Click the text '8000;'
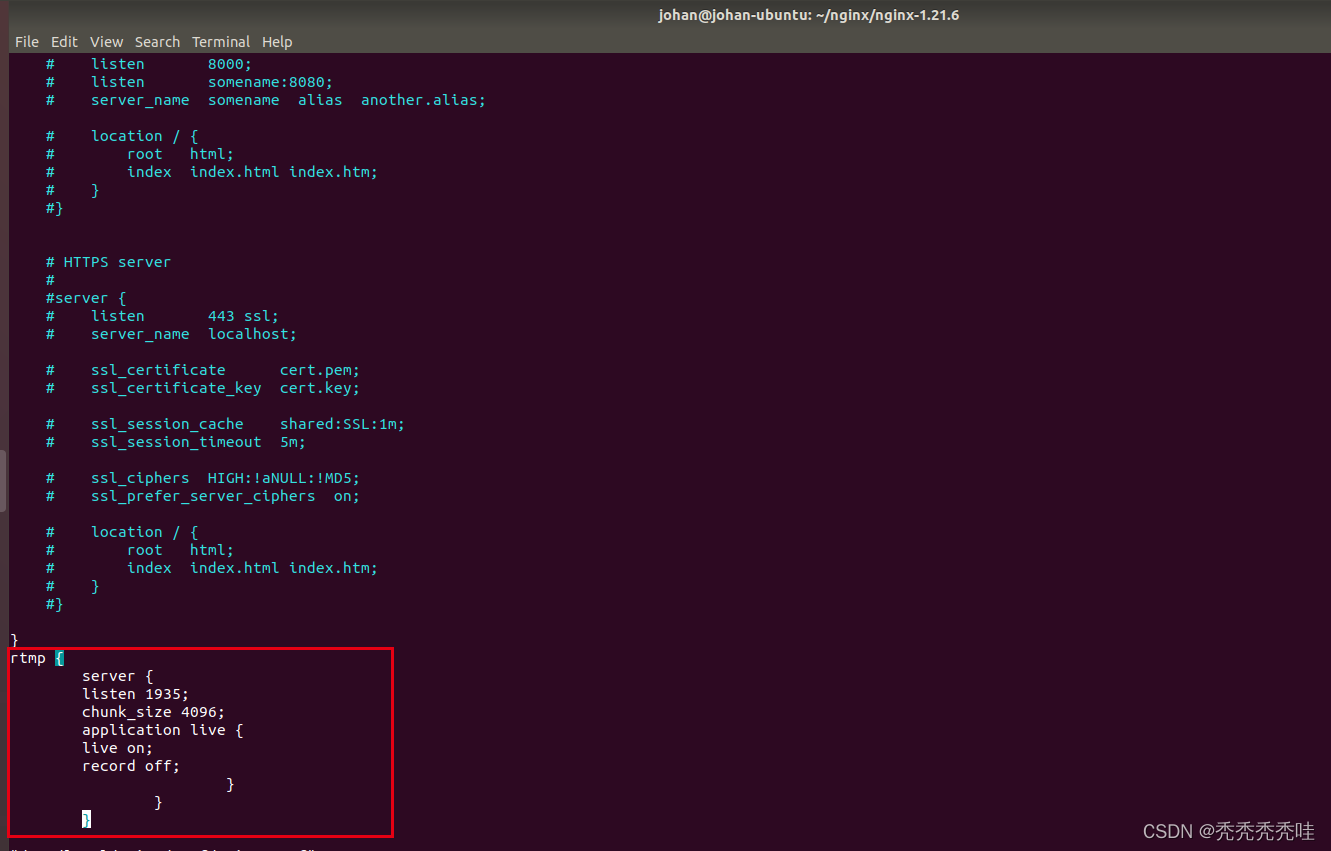The width and height of the screenshot is (1331, 851). (x=230, y=64)
